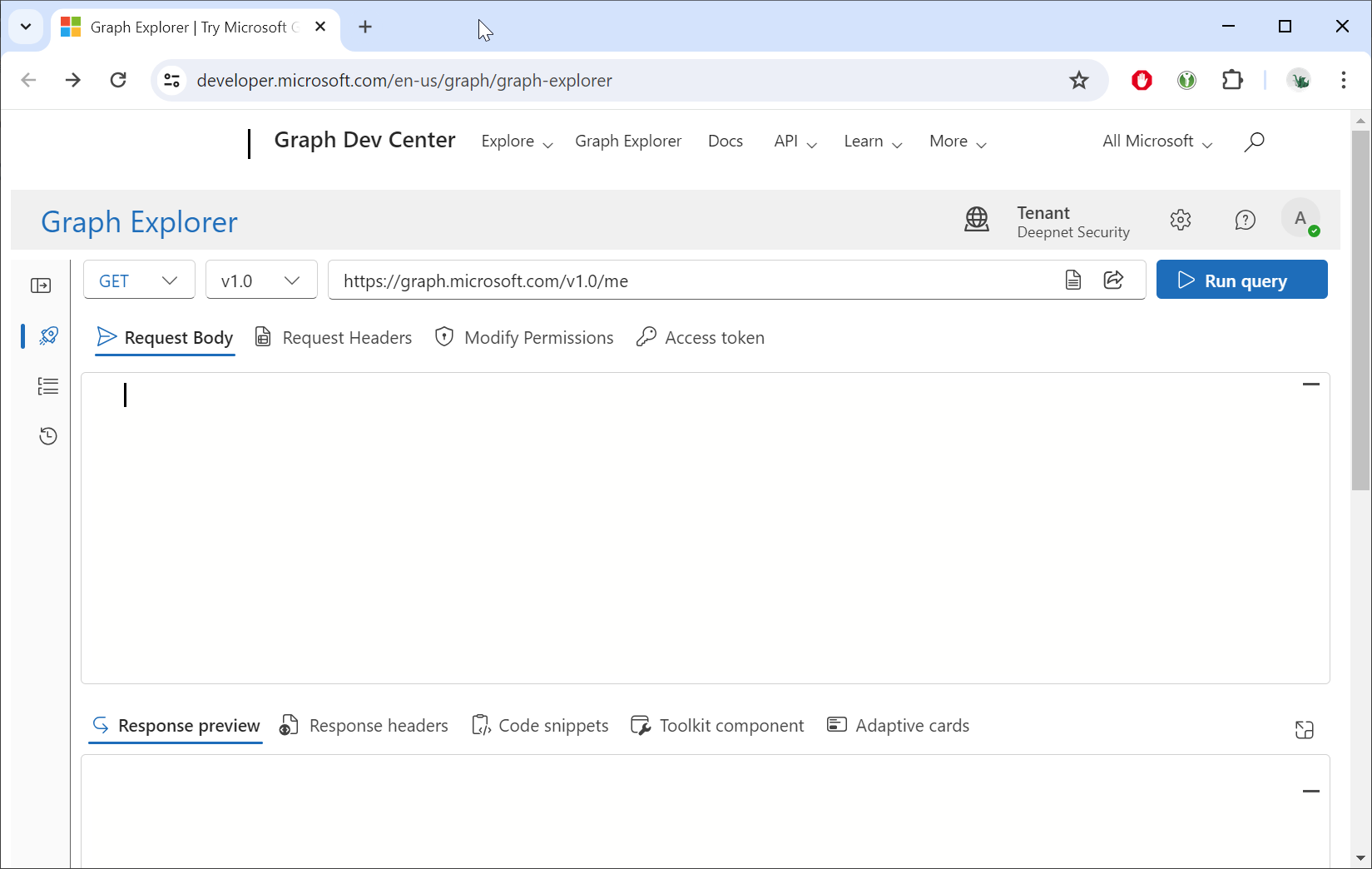Viewport: 1372px width, 869px height.
Task: Switch to Request Headers tab
Action: point(334,338)
